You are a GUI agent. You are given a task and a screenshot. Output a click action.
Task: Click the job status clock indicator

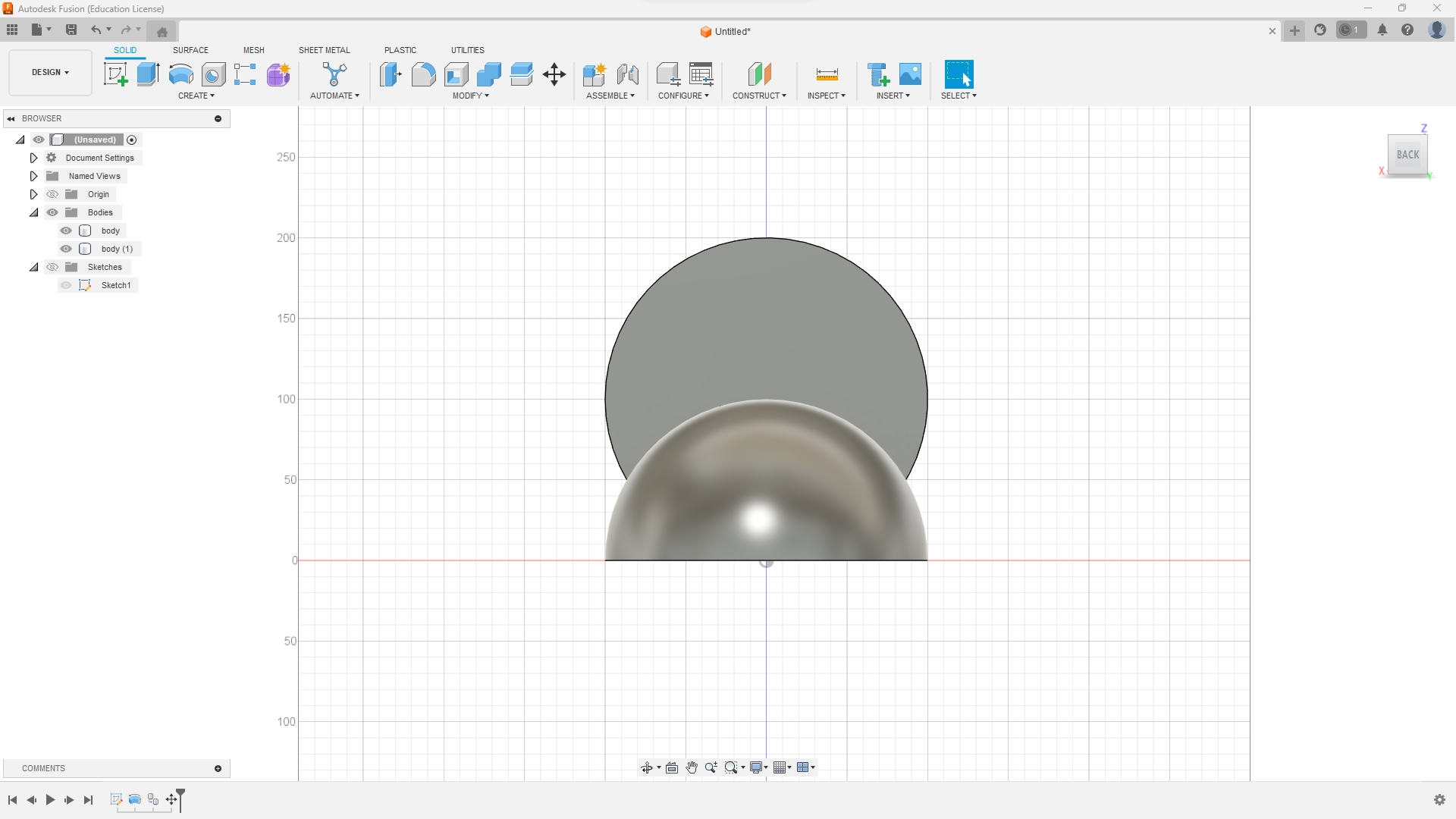point(1351,30)
